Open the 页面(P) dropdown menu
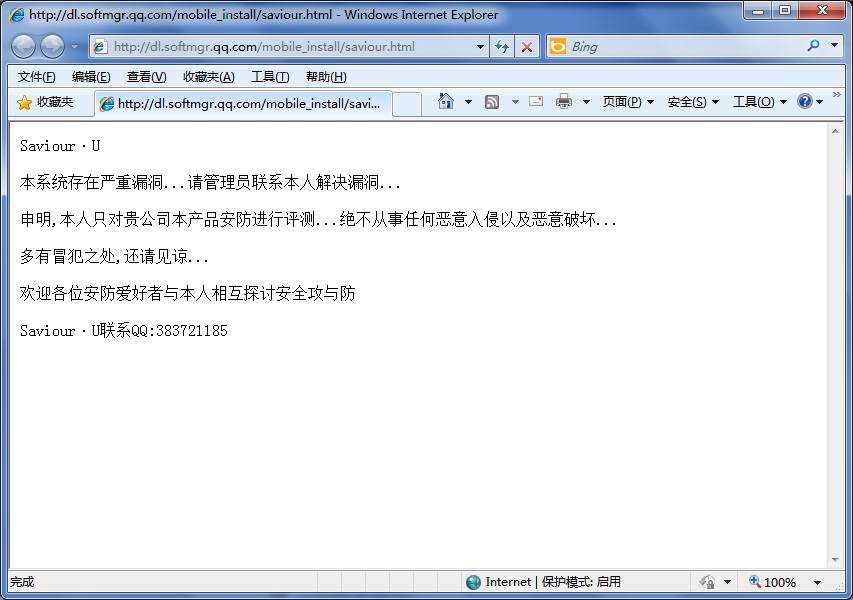The image size is (853, 600). click(627, 102)
